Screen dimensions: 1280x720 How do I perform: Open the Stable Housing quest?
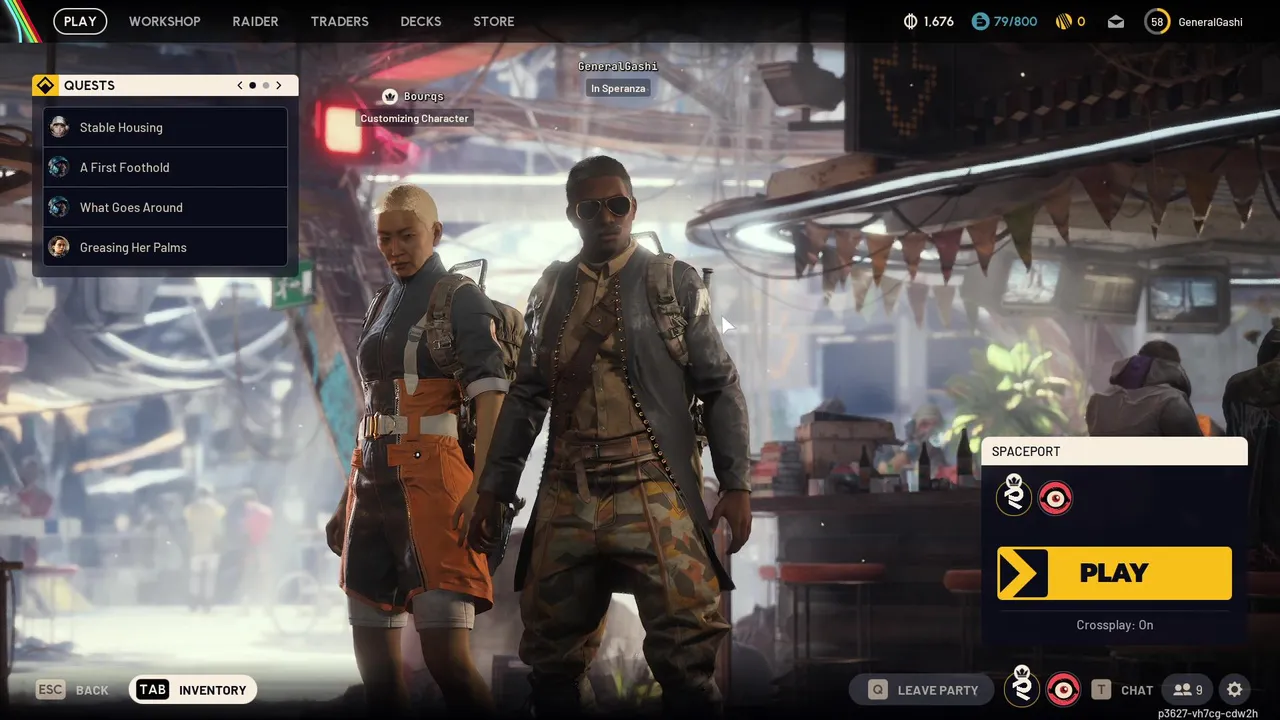tap(165, 127)
